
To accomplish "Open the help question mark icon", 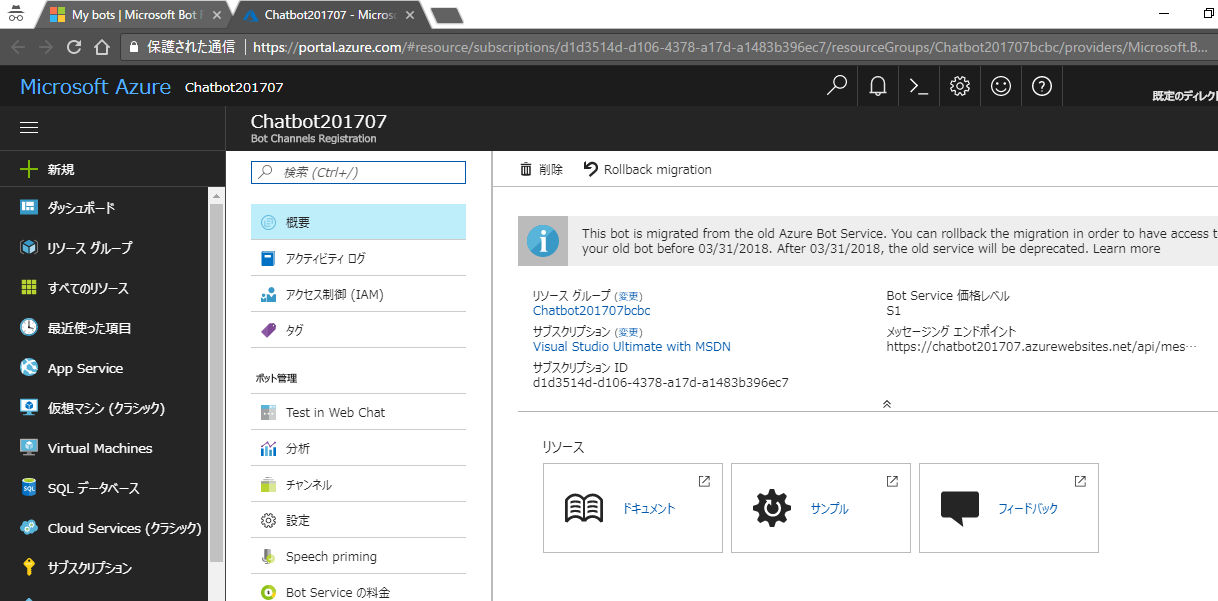I will 1042,86.
